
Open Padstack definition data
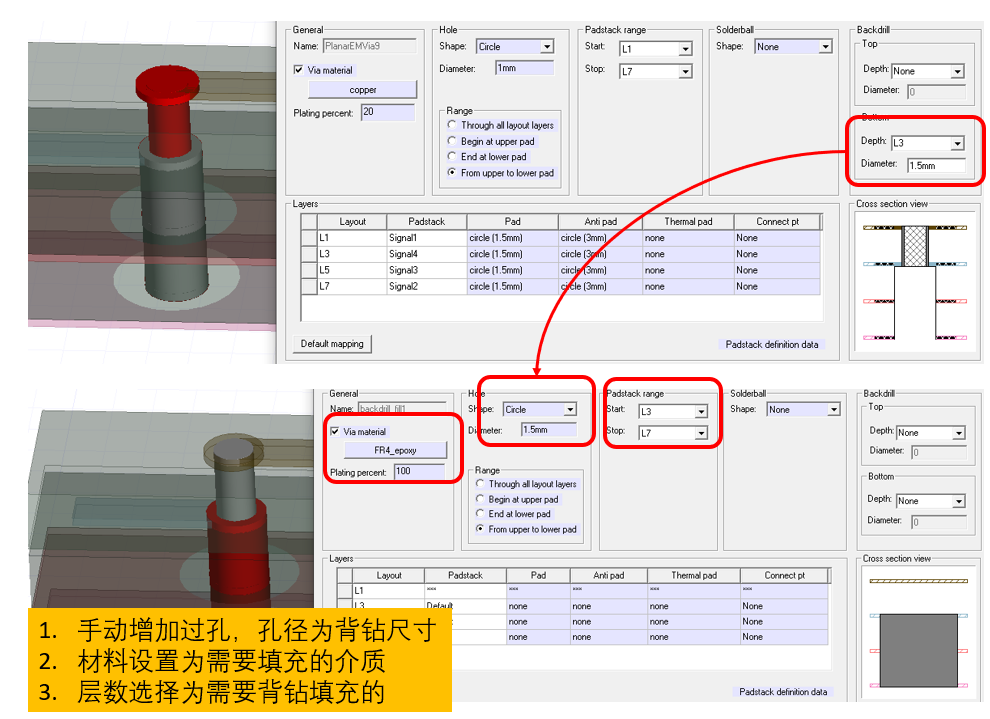click(x=773, y=343)
